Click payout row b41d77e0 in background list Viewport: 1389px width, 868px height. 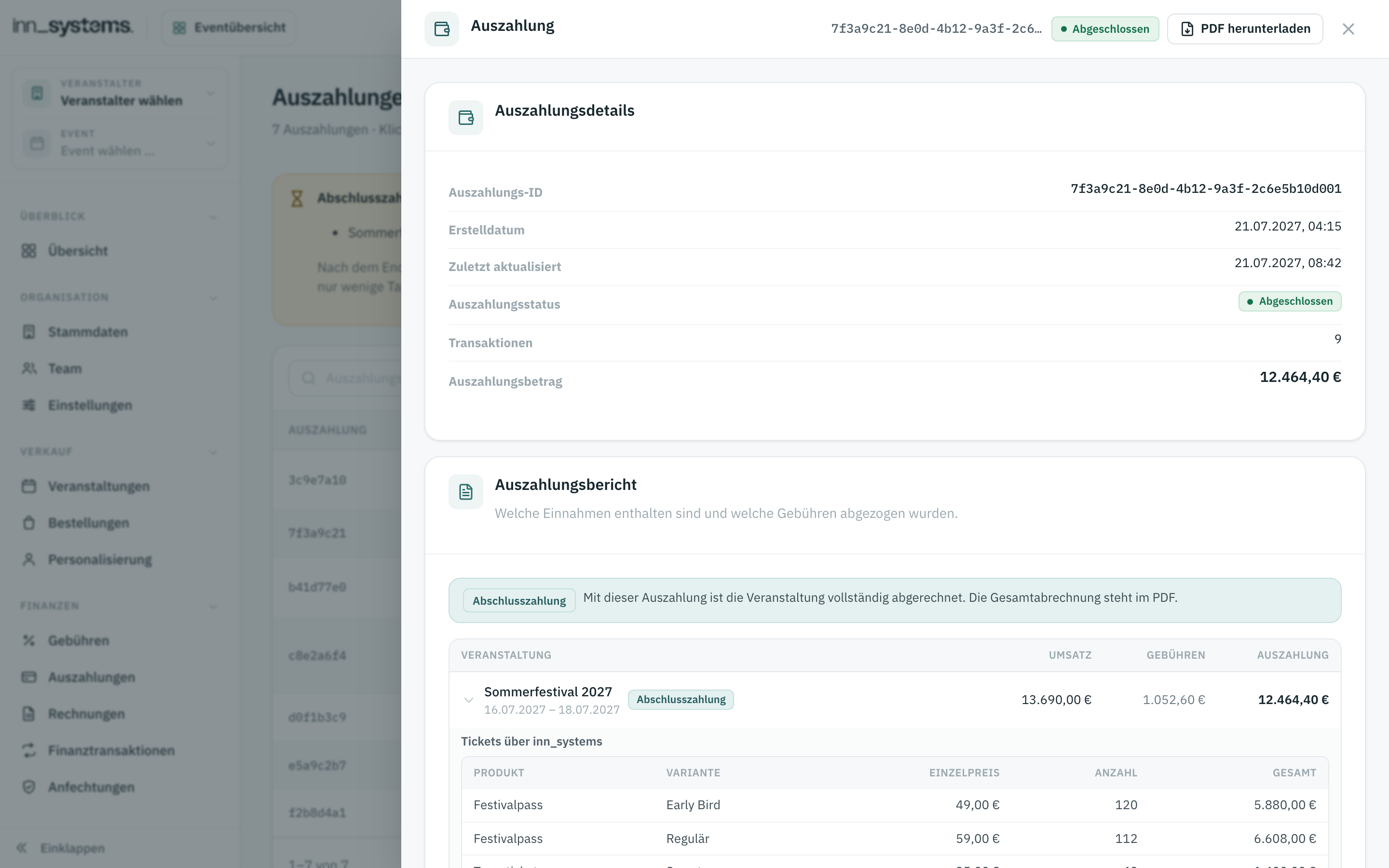pyautogui.click(x=337, y=587)
